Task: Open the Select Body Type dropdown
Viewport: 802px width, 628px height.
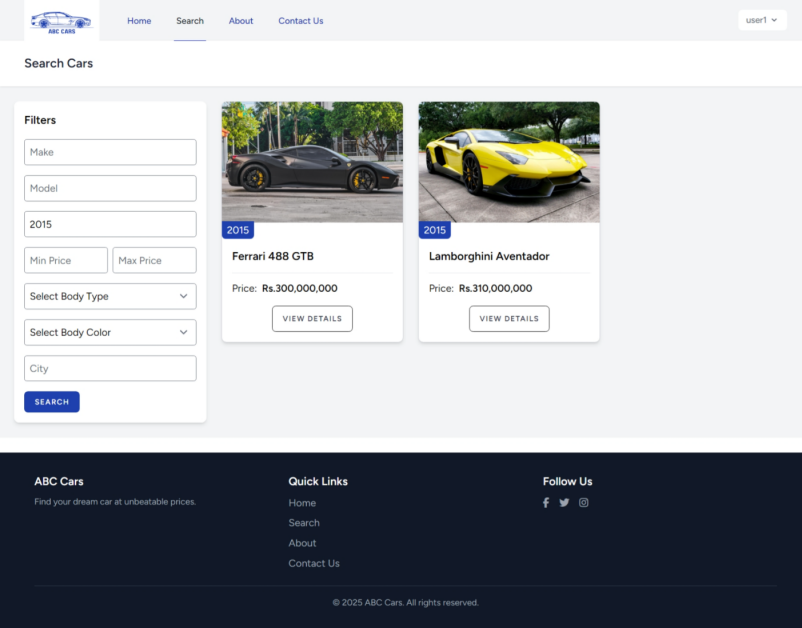Action: tap(110, 296)
